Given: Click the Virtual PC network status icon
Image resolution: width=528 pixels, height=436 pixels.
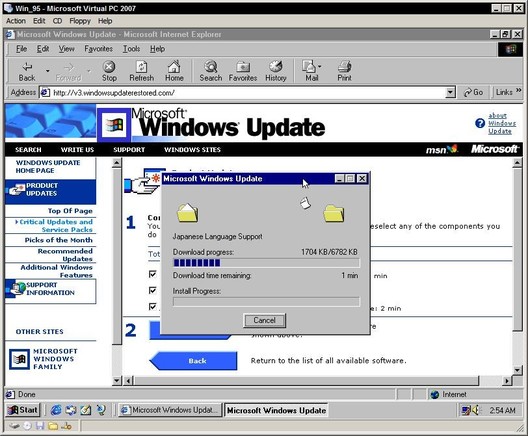Looking at the screenshot, I should (x=66, y=426).
